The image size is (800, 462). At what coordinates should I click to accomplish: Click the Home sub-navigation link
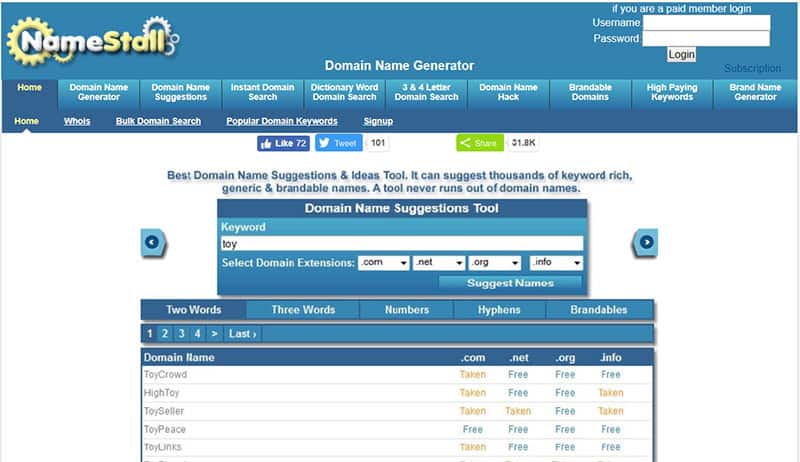pyautogui.click(x=27, y=121)
